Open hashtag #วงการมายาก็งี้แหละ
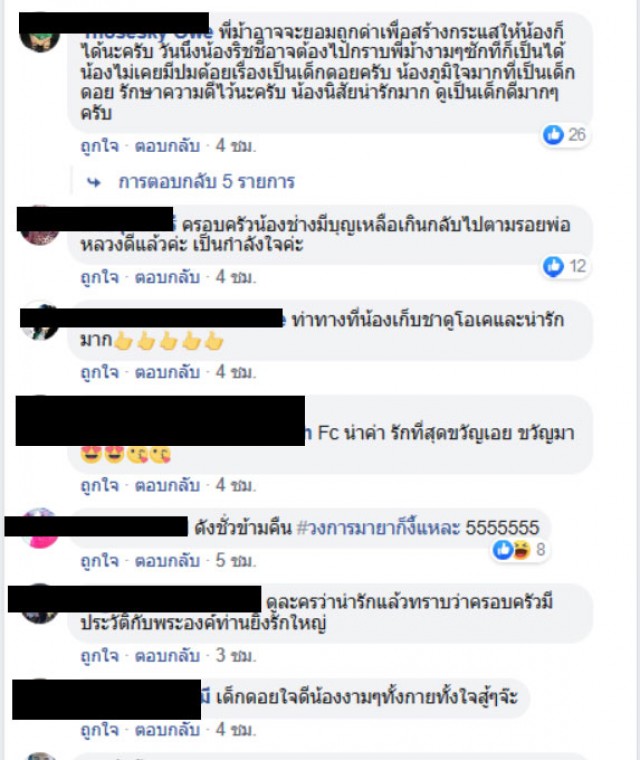This screenshot has height=760, width=640. point(378,527)
